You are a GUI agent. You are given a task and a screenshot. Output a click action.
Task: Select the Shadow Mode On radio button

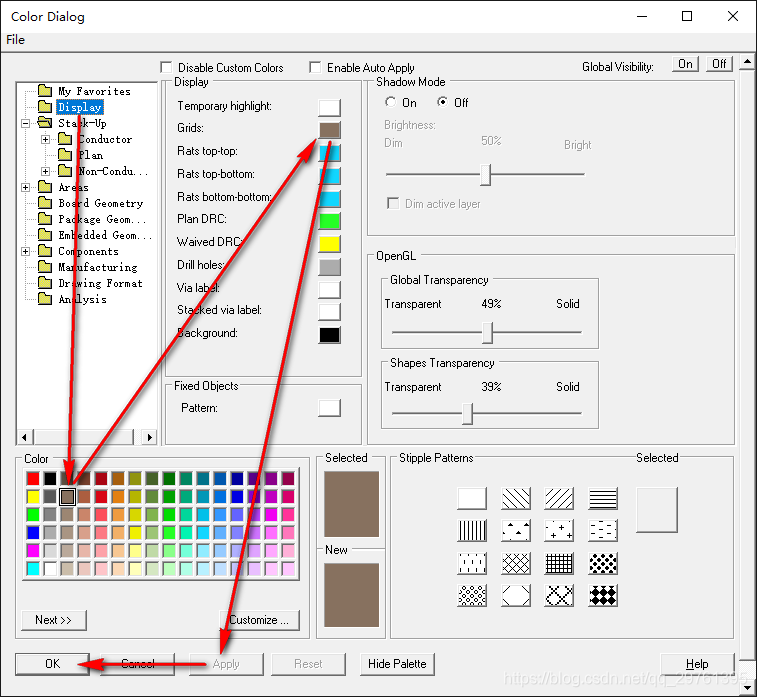tap(391, 102)
